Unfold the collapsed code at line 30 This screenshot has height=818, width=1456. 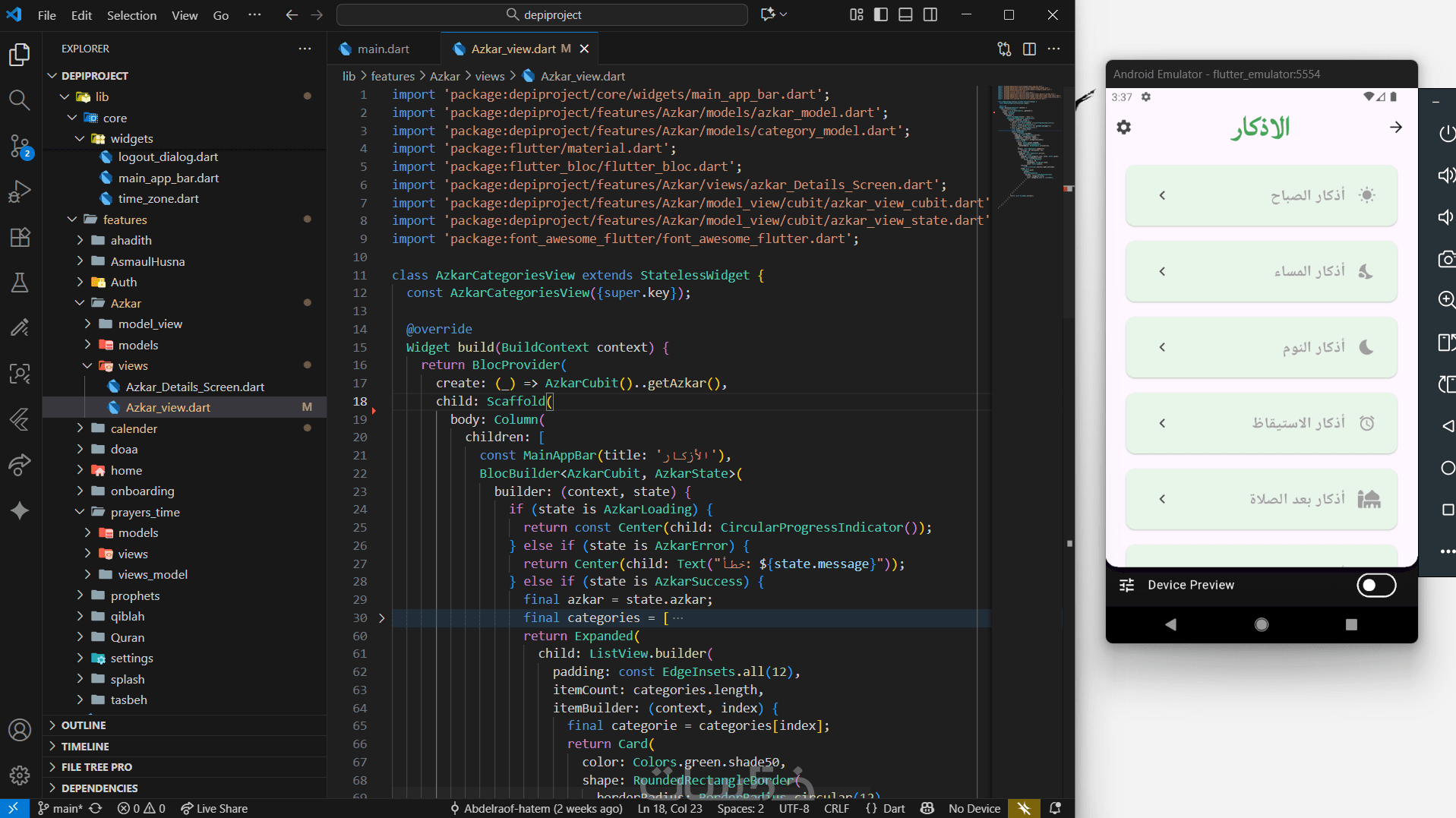(x=381, y=618)
